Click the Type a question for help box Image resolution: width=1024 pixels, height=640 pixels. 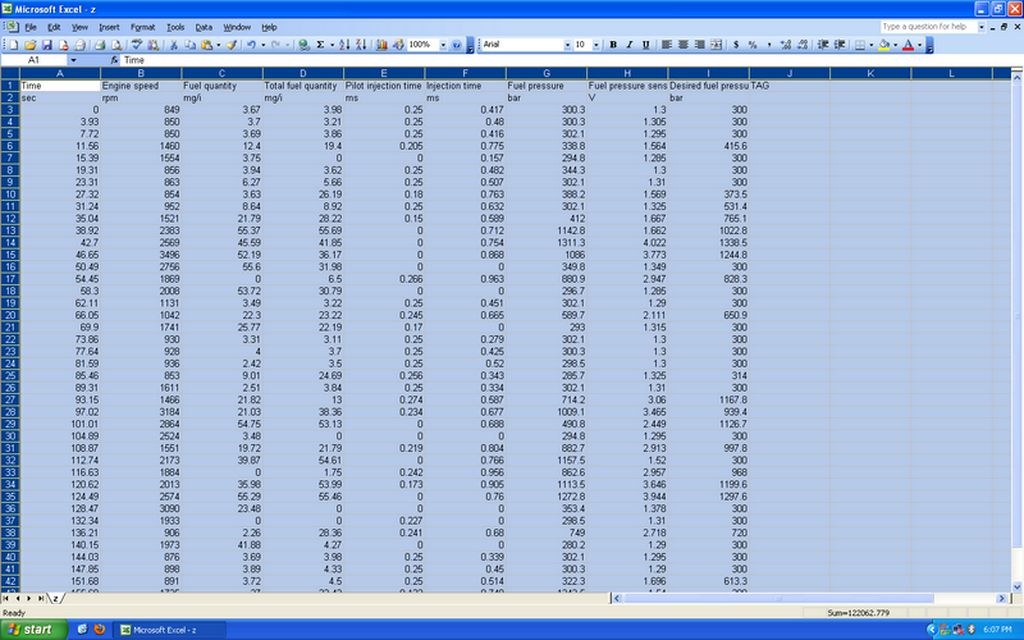click(x=928, y=27)
